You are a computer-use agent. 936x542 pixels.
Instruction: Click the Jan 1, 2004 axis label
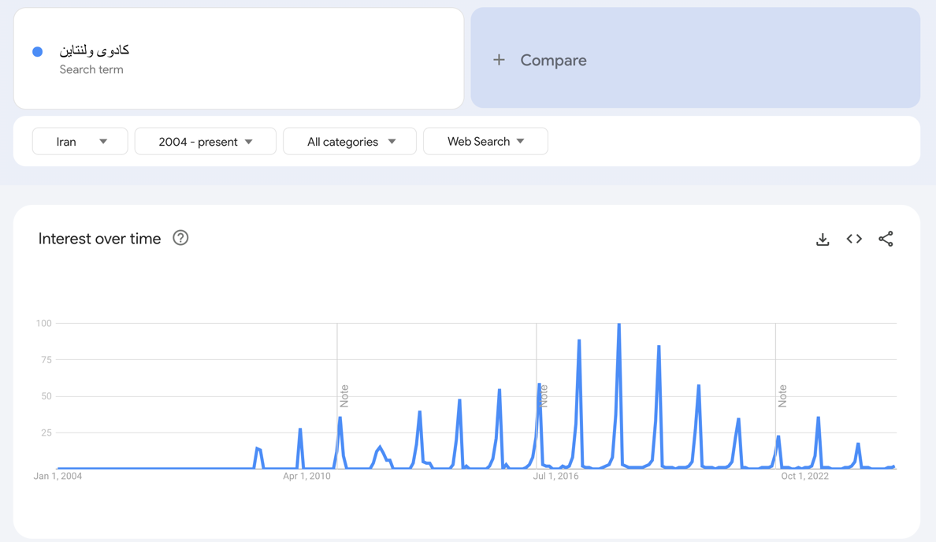[58, 476]
